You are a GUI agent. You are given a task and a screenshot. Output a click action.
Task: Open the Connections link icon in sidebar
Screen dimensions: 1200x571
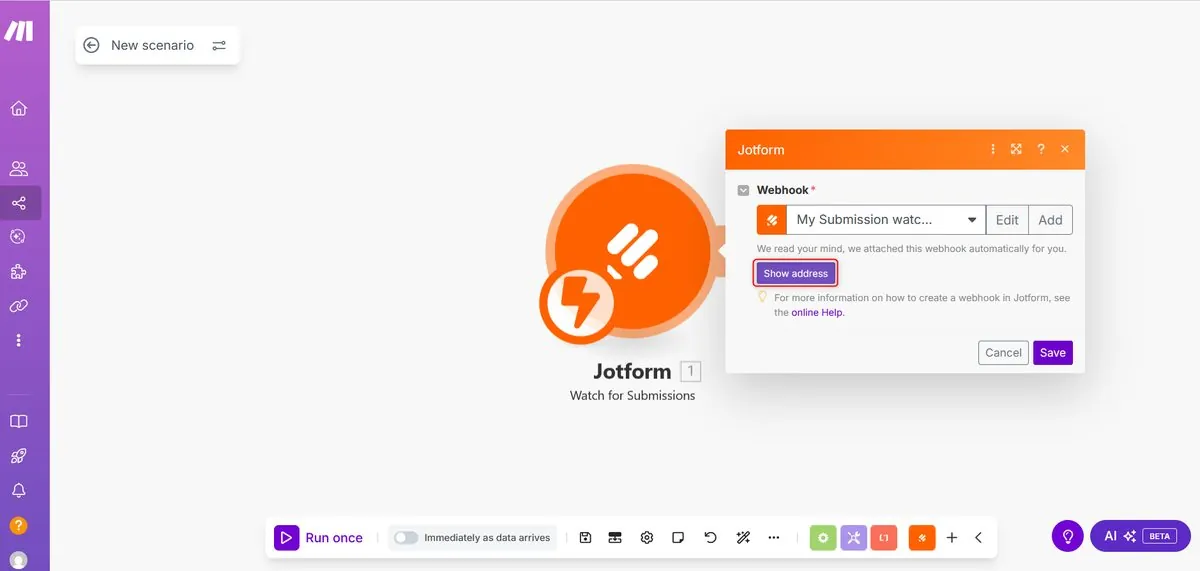click(x=18, y=306)
